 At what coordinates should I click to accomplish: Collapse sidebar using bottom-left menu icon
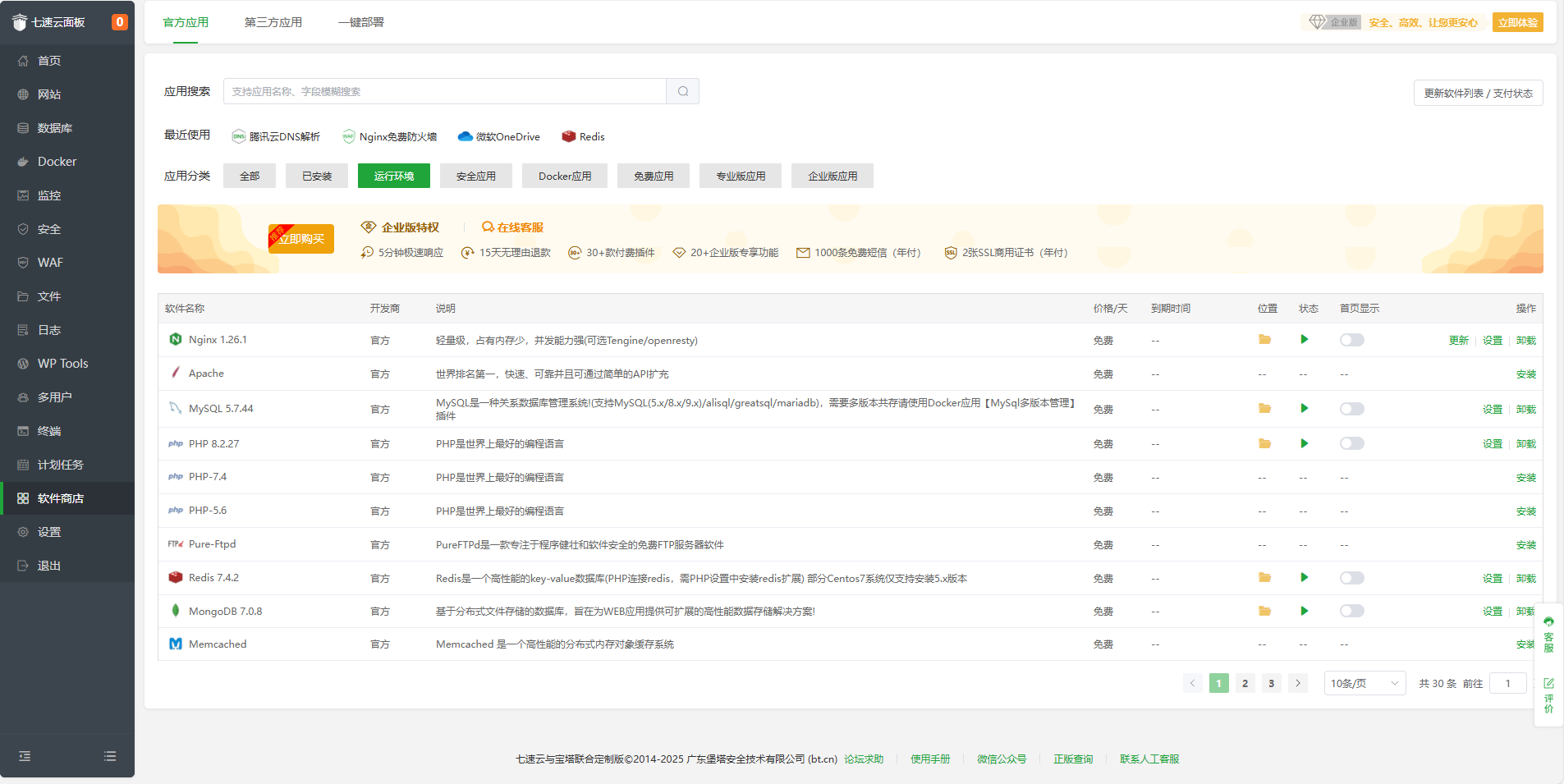click(25, 756)
